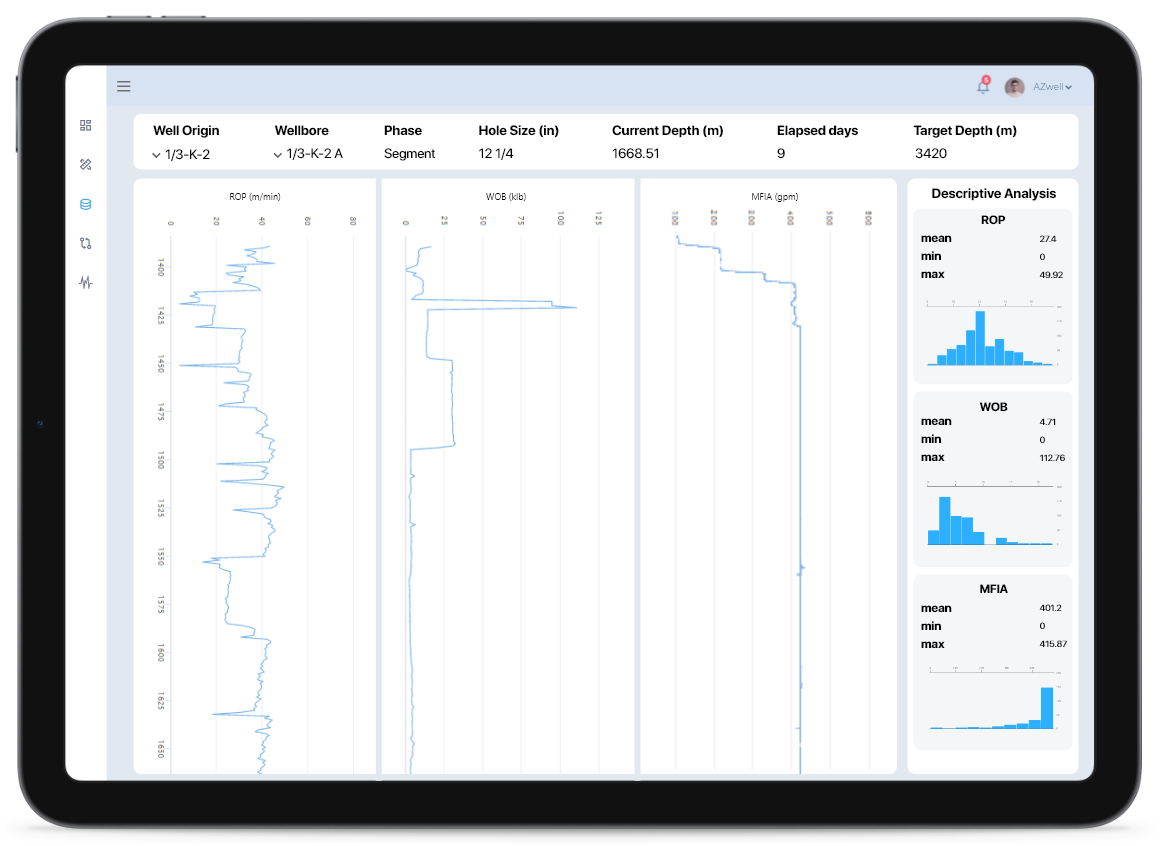
Task: Click the user profile avatar
Action: point(1014,87)
